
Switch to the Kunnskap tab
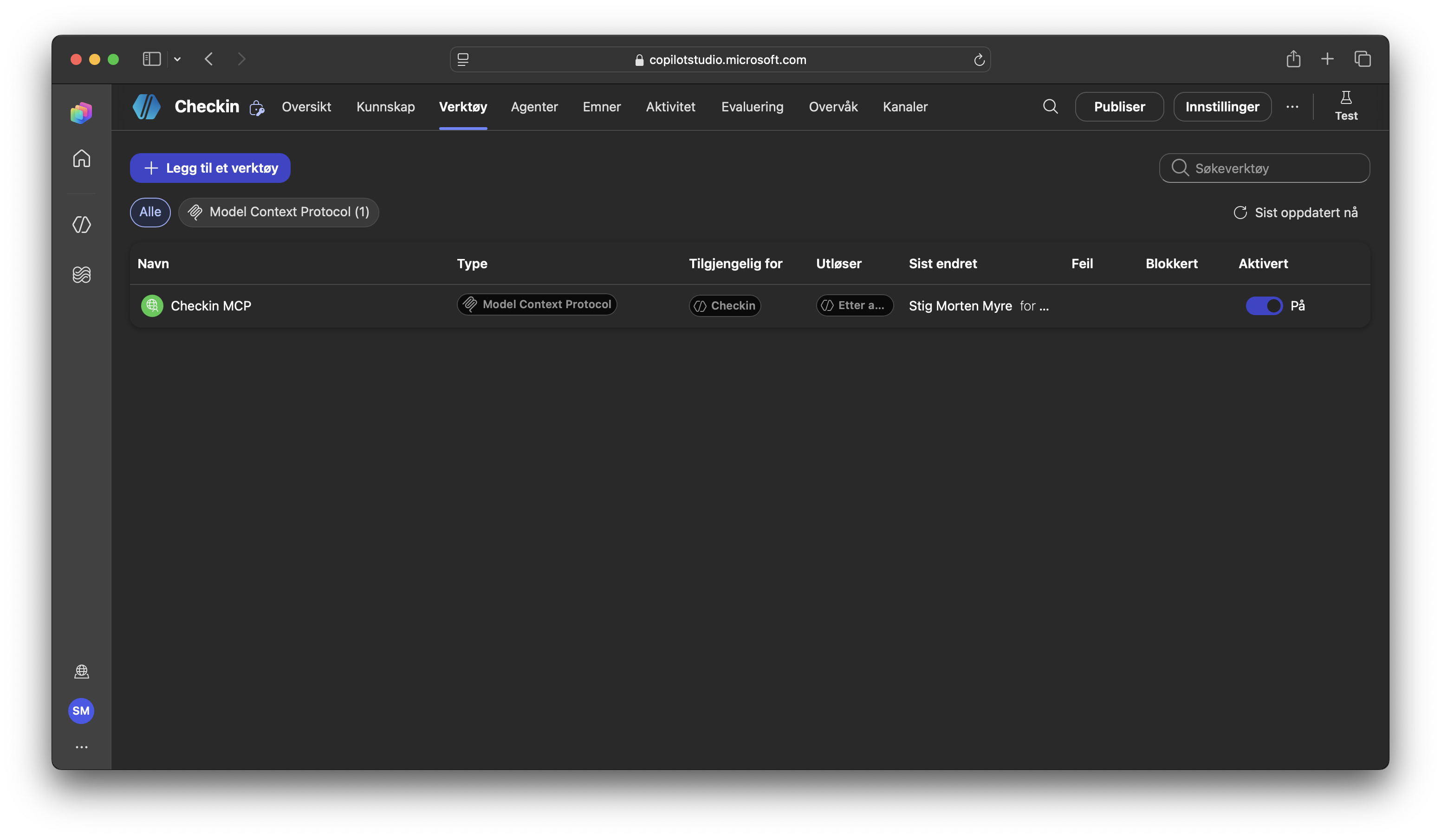385,106
